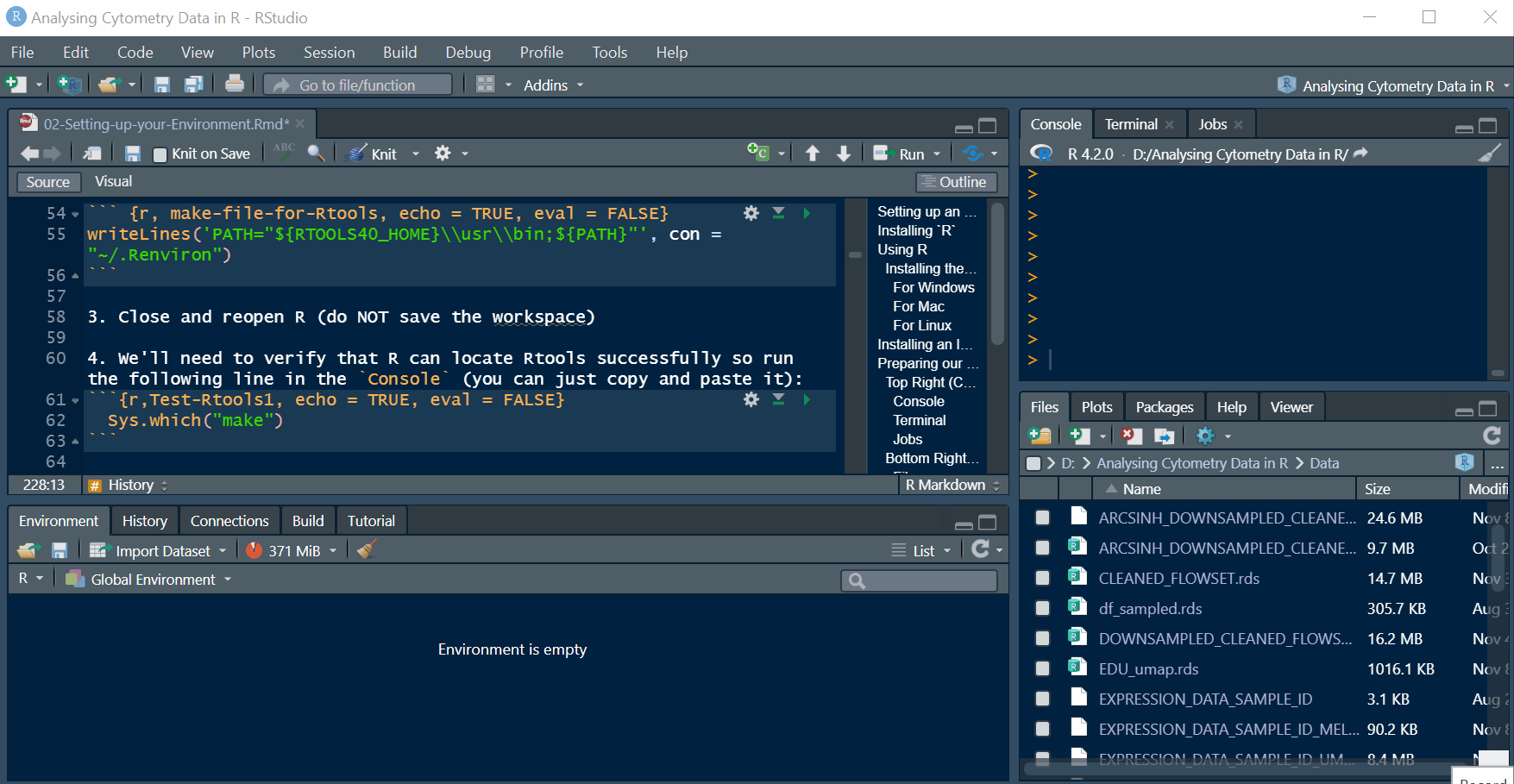
Task: Clear the console with broom icon
Action: pos(1490,154)
